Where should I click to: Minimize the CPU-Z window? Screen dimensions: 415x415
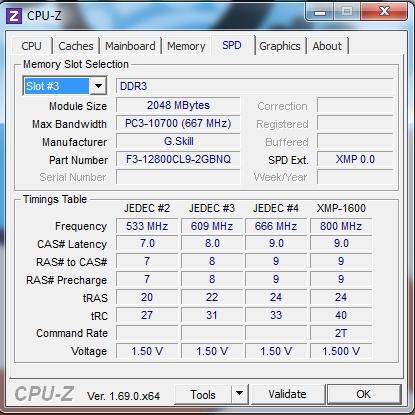320,12
